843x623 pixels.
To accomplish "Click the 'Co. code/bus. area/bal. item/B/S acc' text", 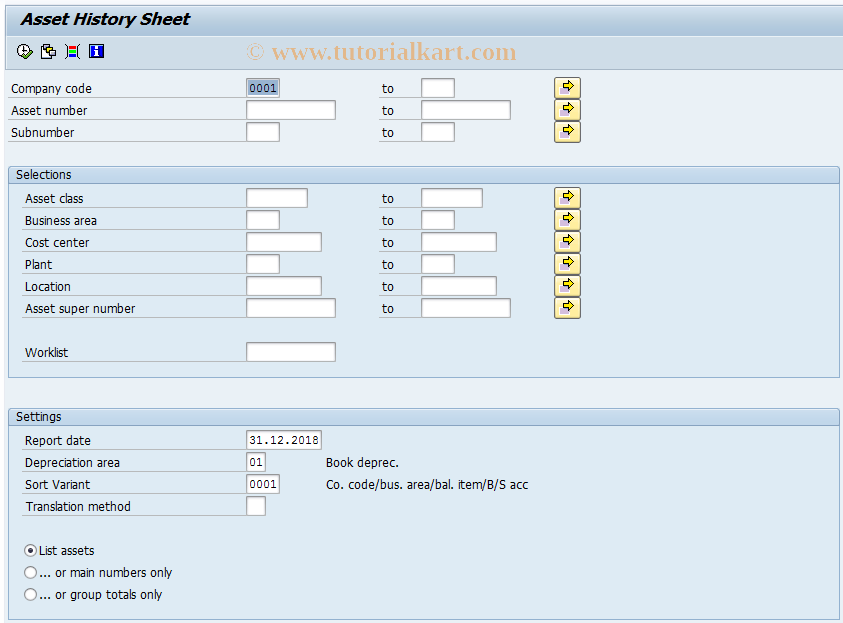I will pyautogui.click(x=427, y=485).
